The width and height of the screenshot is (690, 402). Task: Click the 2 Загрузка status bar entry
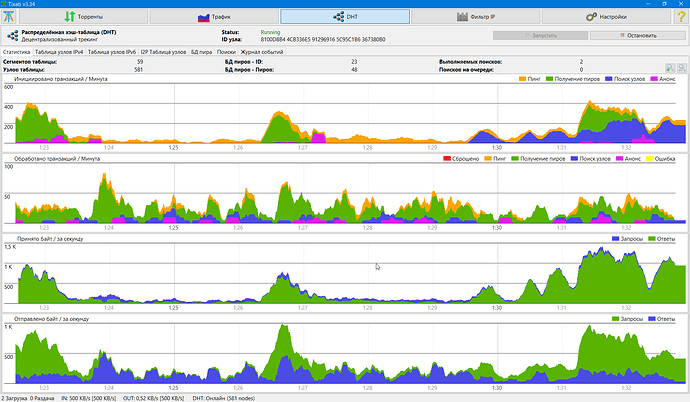click(x=14, y=398)
